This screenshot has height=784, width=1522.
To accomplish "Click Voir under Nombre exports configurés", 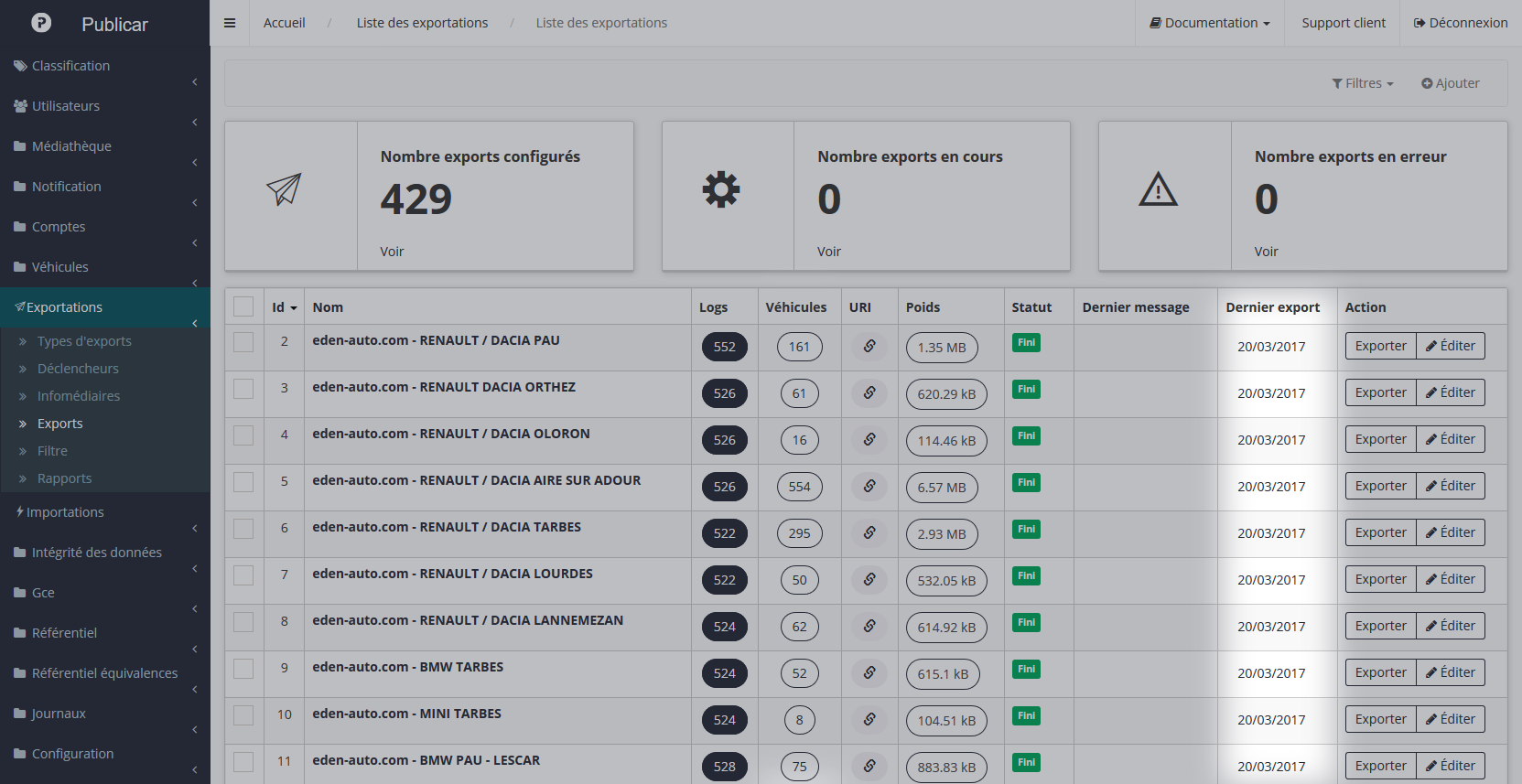I will tap(392, 252).
